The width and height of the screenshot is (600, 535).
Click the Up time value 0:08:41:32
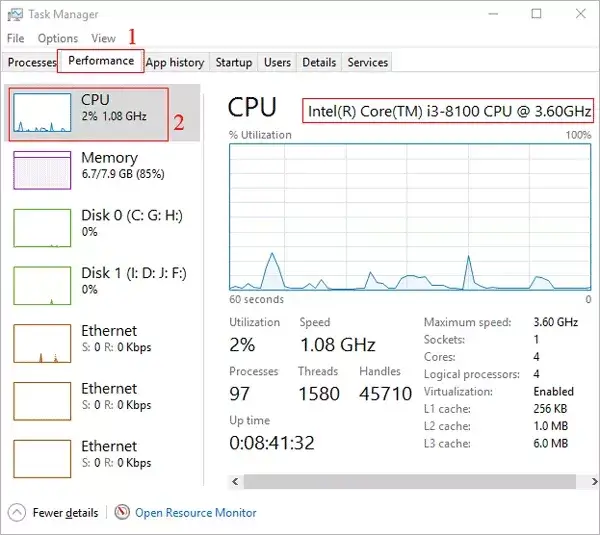[272, 443]
